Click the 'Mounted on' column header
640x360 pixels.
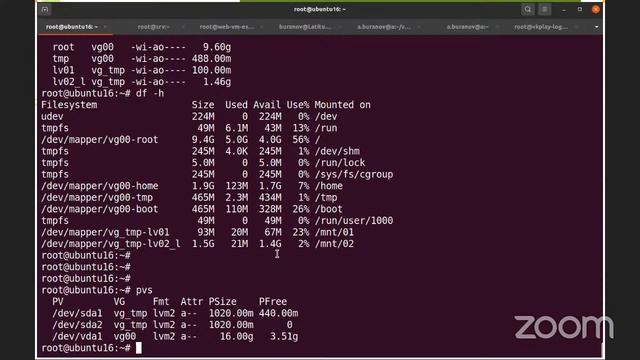[x=342, y=105]
